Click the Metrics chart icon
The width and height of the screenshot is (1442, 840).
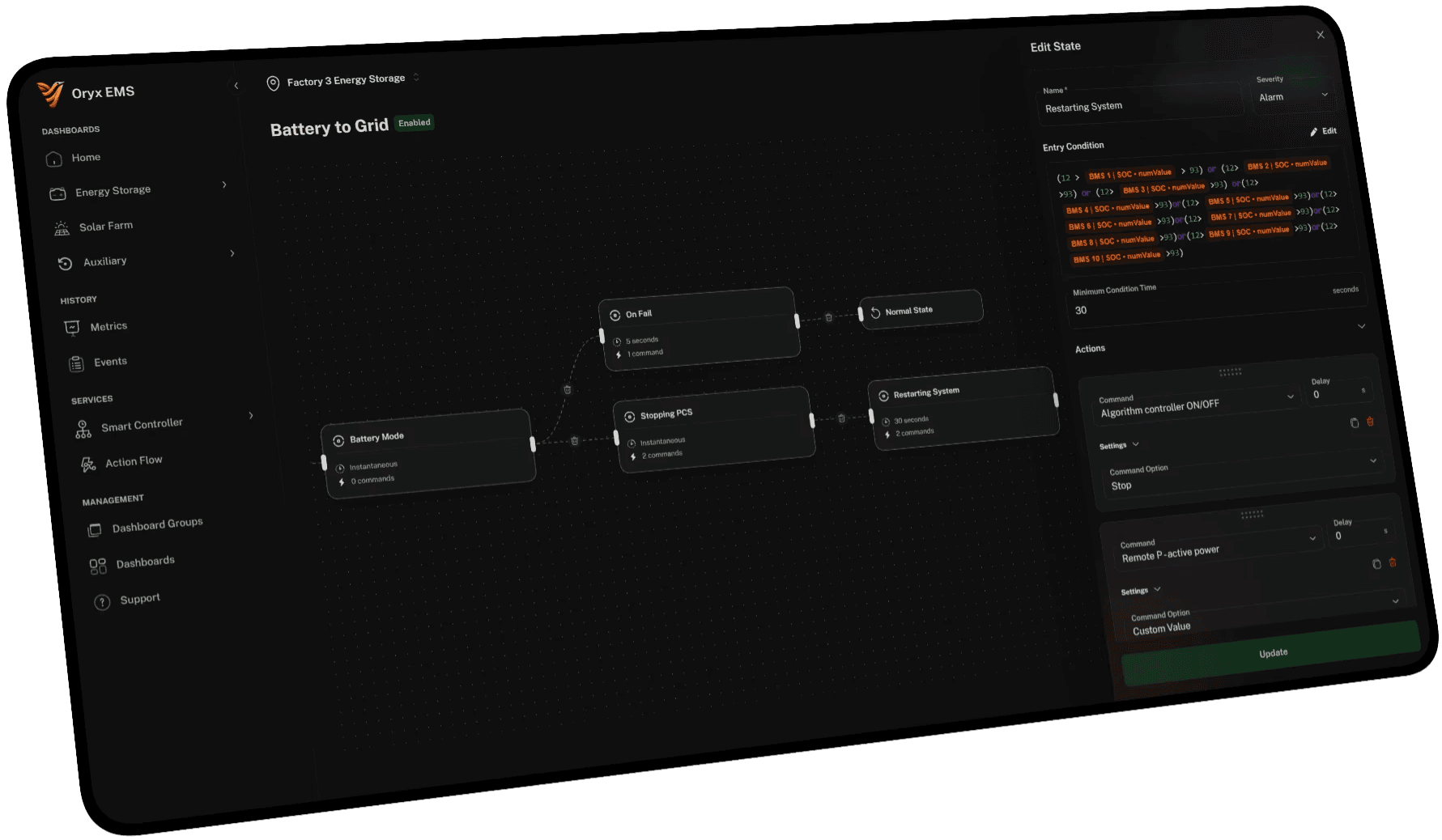pyautogui.click(x=72, y=328)
